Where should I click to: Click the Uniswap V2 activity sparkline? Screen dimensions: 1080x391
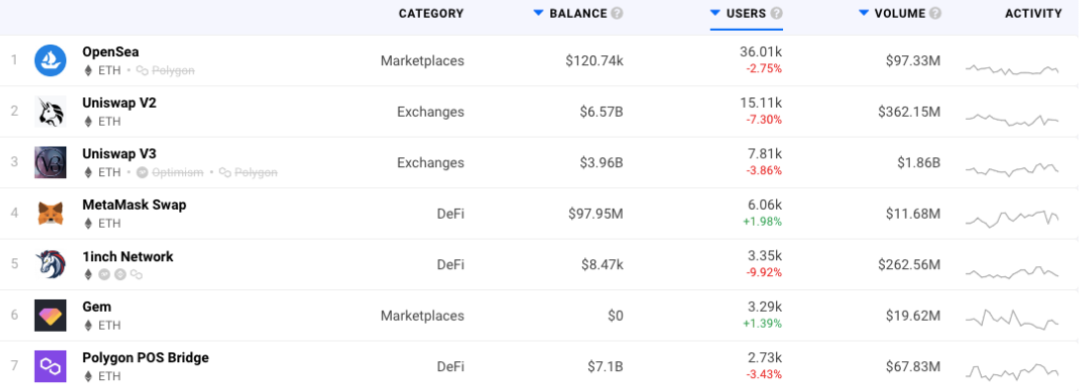[x=1012, y=120]
